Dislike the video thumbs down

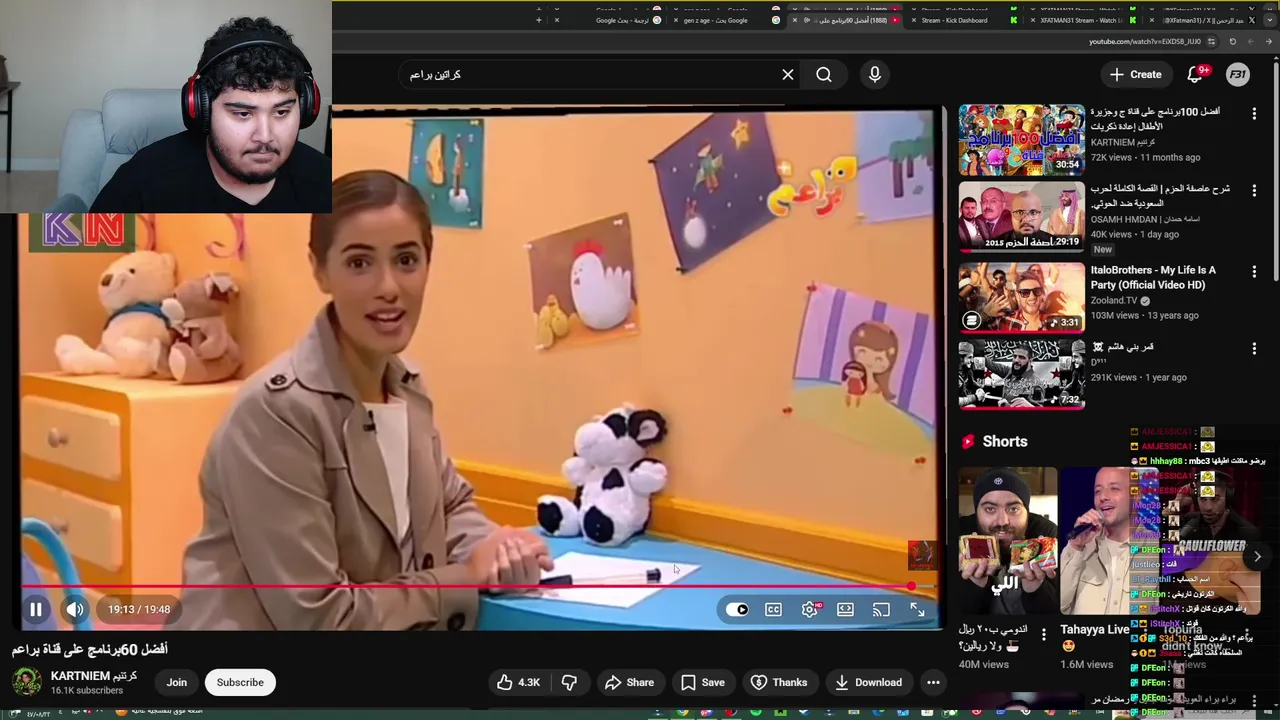point(569,682)
